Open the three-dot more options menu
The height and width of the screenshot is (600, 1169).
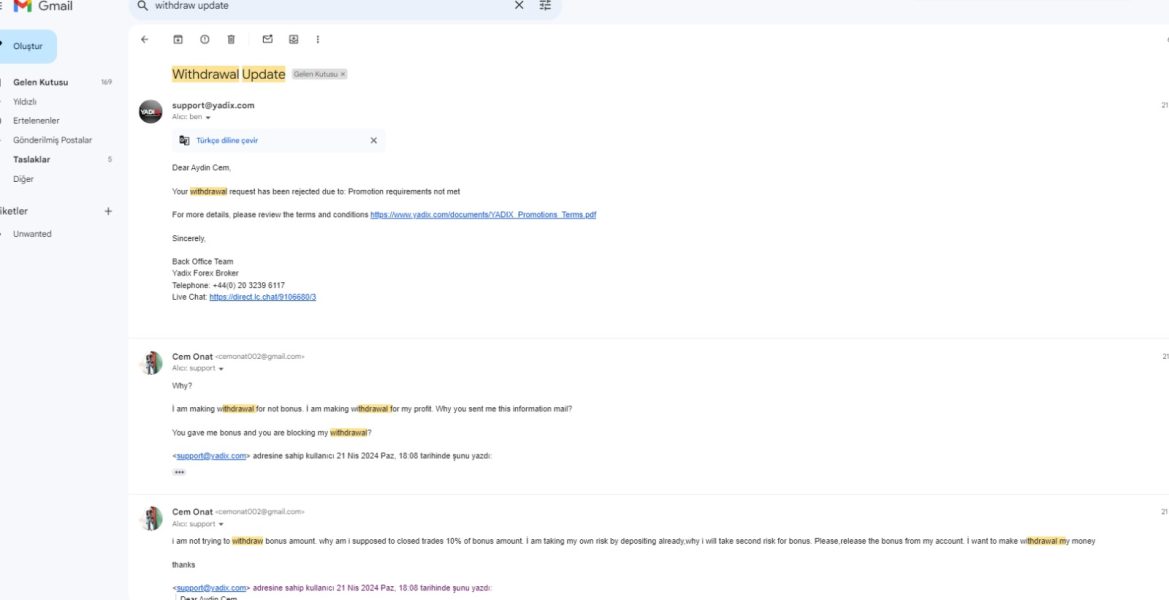[x=318, y=40]
